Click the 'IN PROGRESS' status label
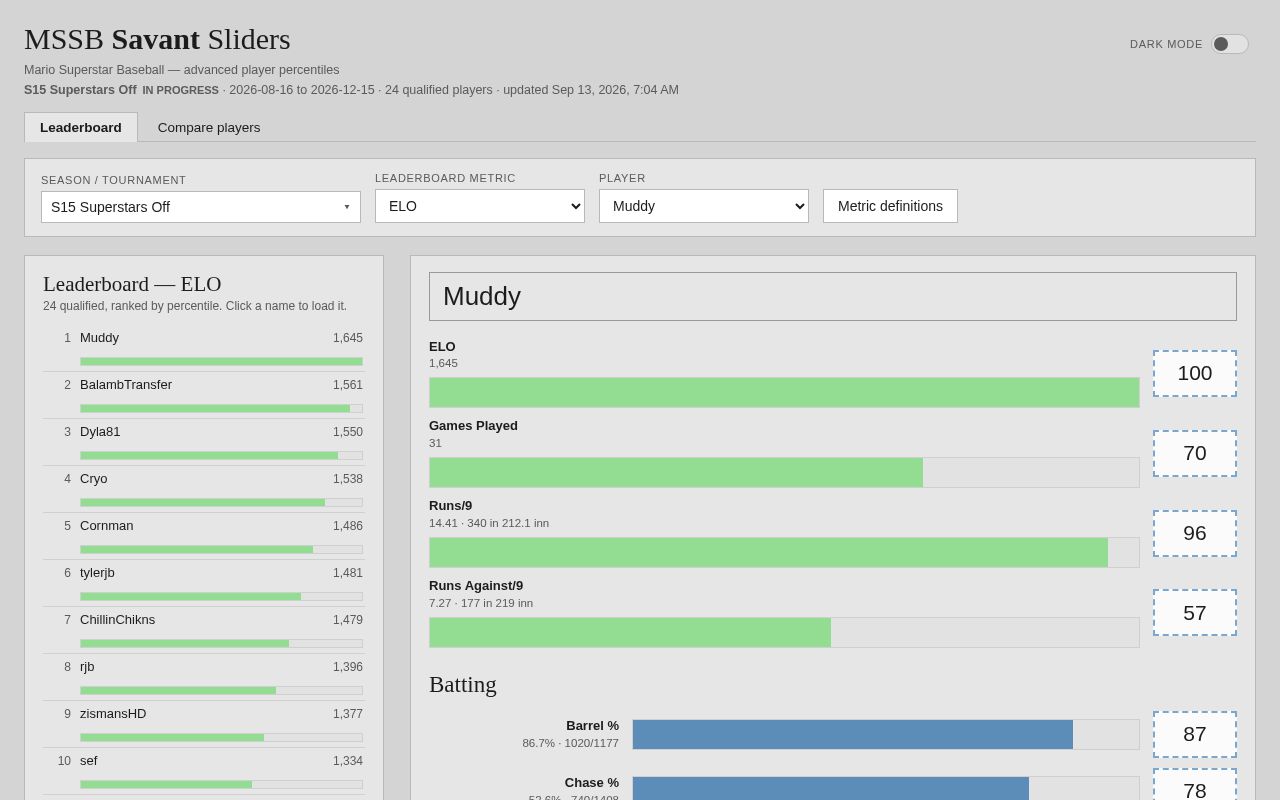 click(x=180, y=90)
